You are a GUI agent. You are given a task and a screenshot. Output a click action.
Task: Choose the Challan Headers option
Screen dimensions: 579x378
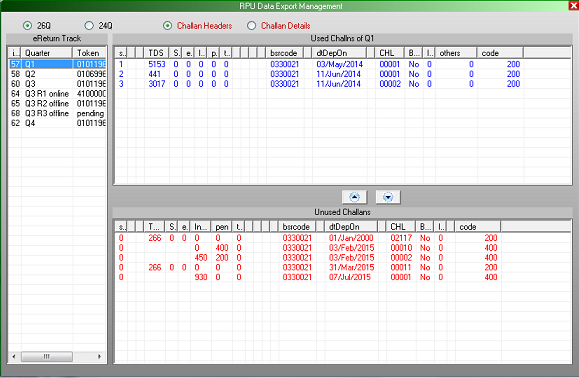point(167,25)
